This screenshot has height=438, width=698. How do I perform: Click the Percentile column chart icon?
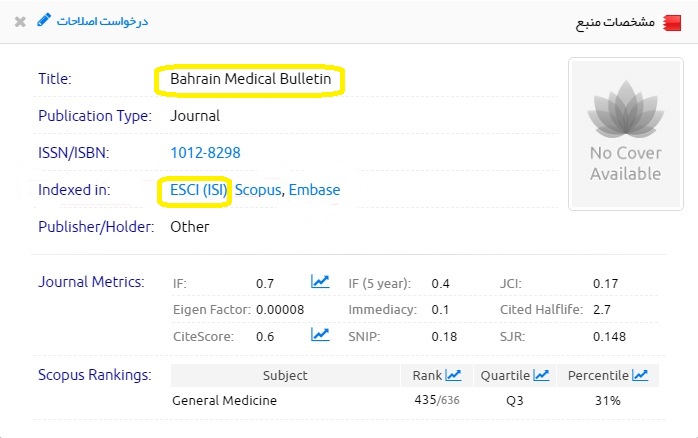click(x=640, y=375)
